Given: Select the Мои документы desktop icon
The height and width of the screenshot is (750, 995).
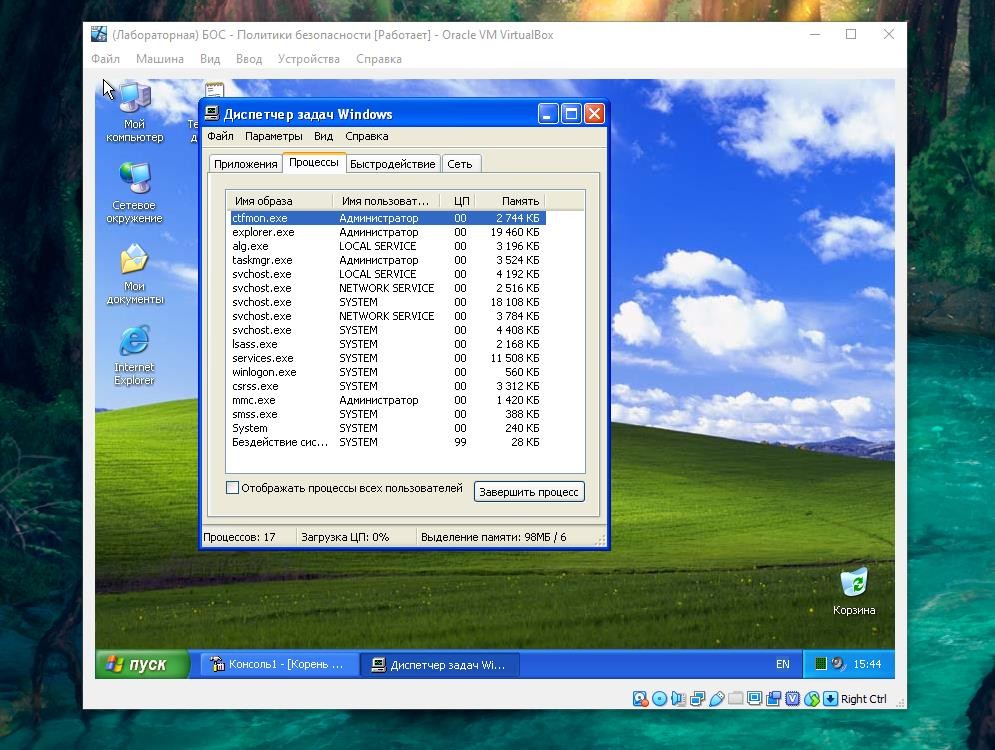Looking at the screenshot, I should coord(135,274).
